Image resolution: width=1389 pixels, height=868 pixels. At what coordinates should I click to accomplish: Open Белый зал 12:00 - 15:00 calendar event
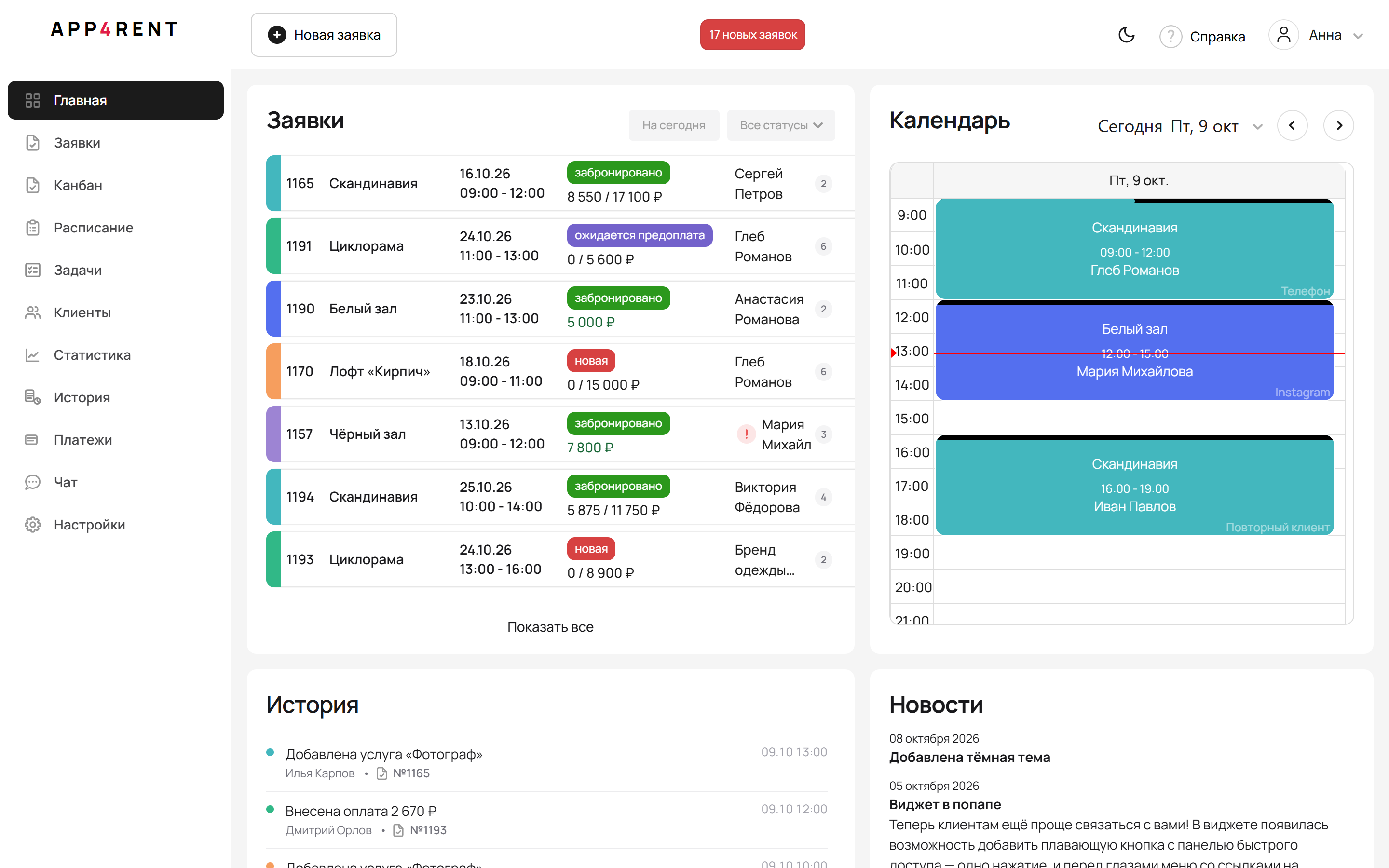tap(1134, 350)
